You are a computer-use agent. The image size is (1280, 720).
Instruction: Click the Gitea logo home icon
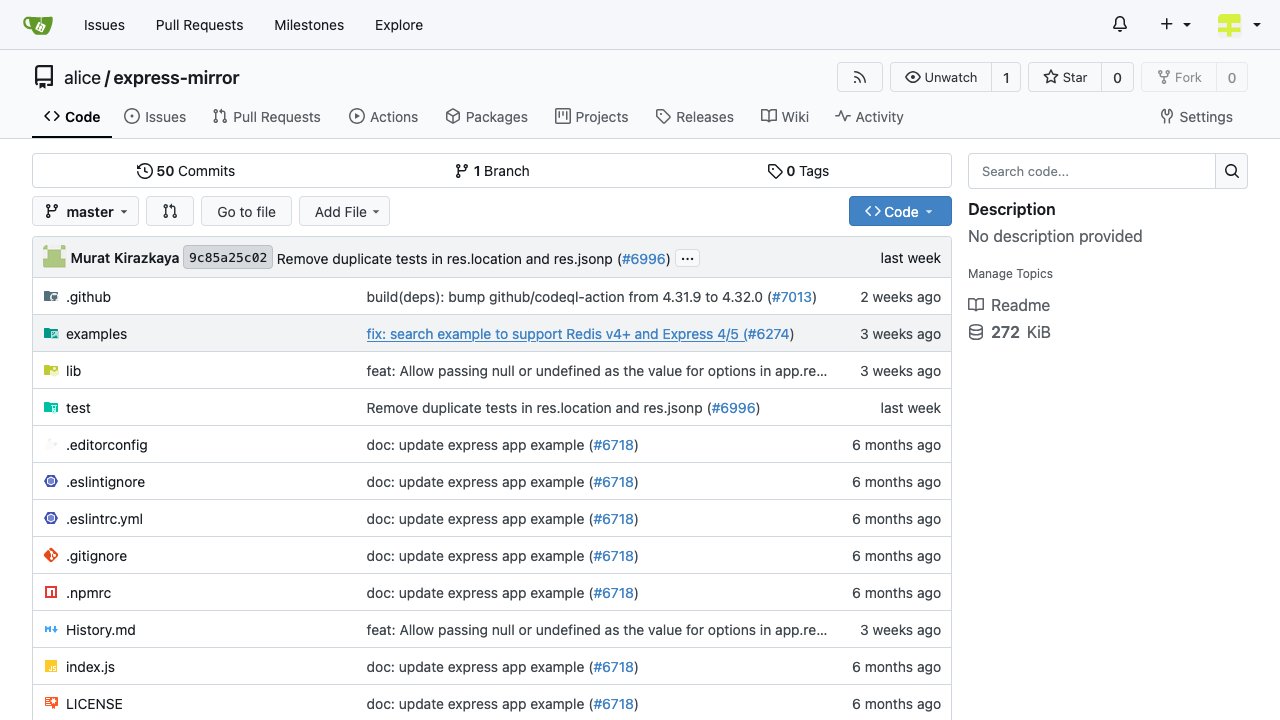38,25
